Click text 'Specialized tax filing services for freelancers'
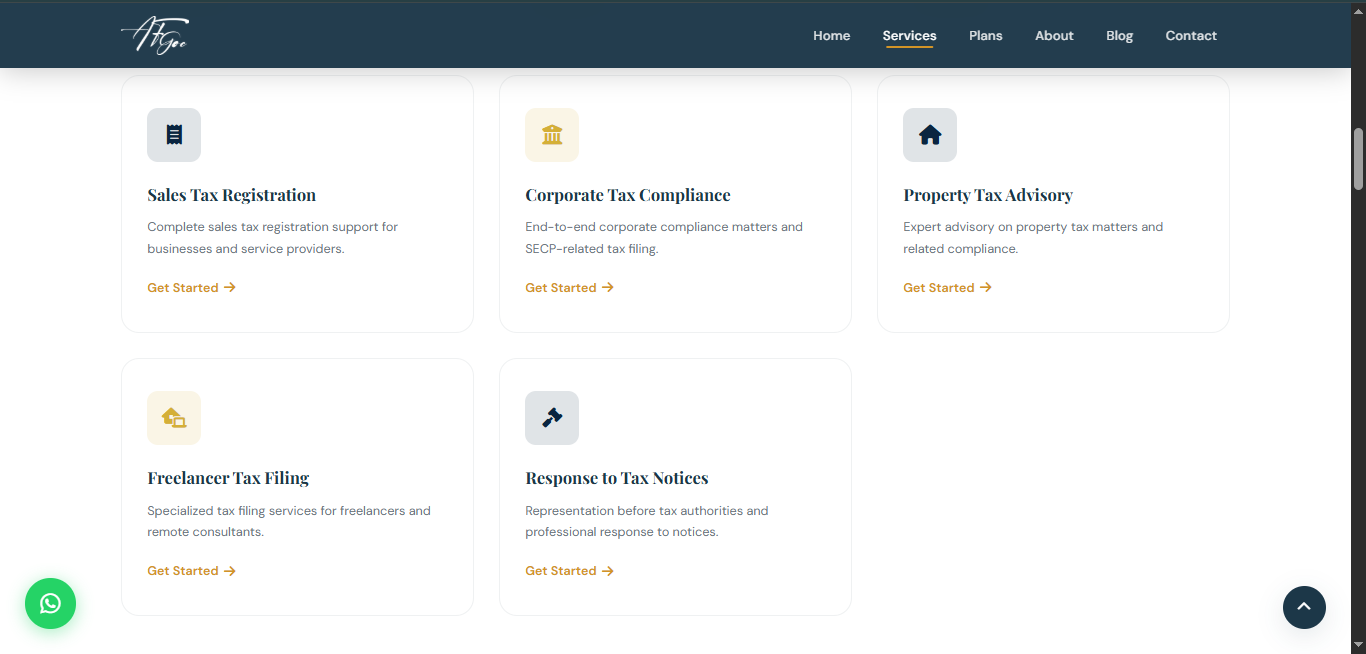The width and height of the screenshot is (1366, 654). coord(276,511)
